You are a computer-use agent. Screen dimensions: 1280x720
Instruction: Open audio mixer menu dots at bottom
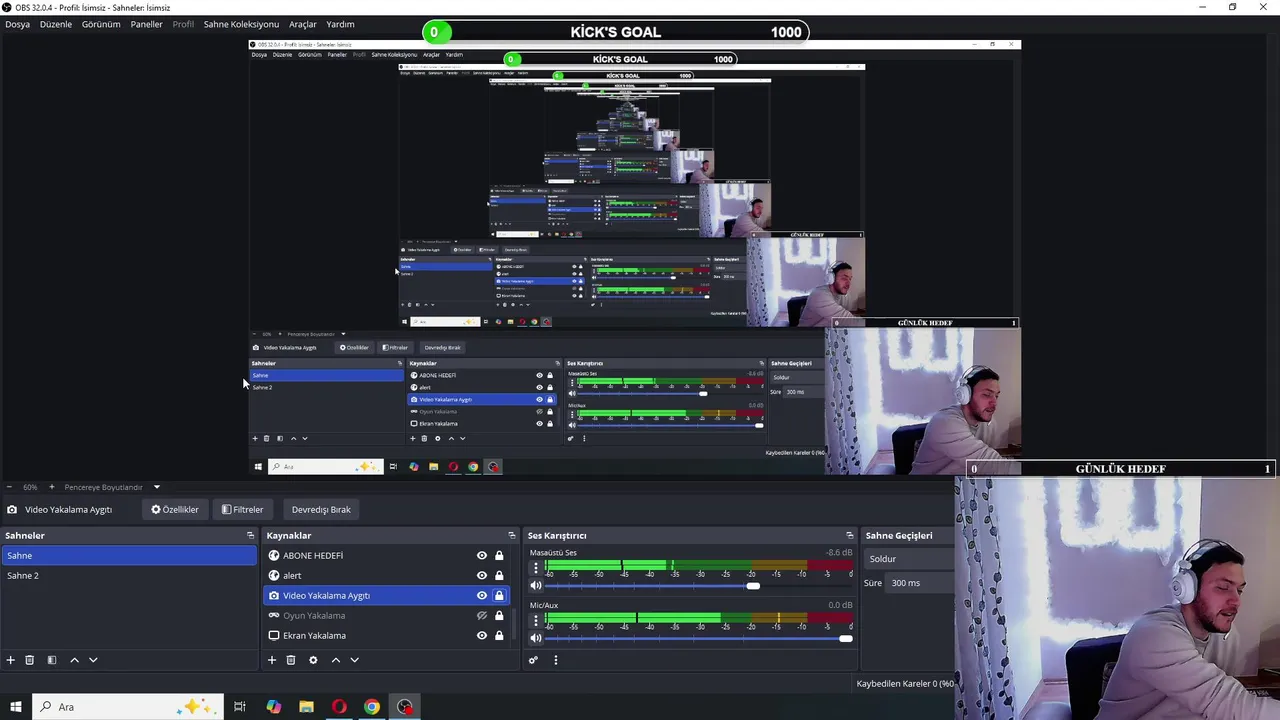[x=556, y=660]
